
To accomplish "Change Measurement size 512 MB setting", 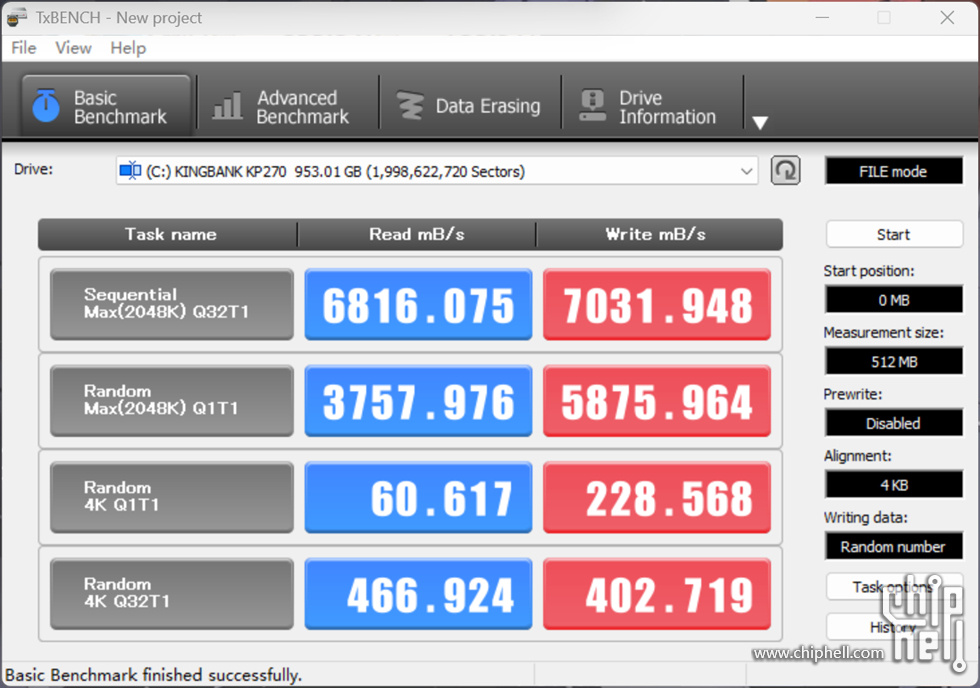I will pos(894,362).
